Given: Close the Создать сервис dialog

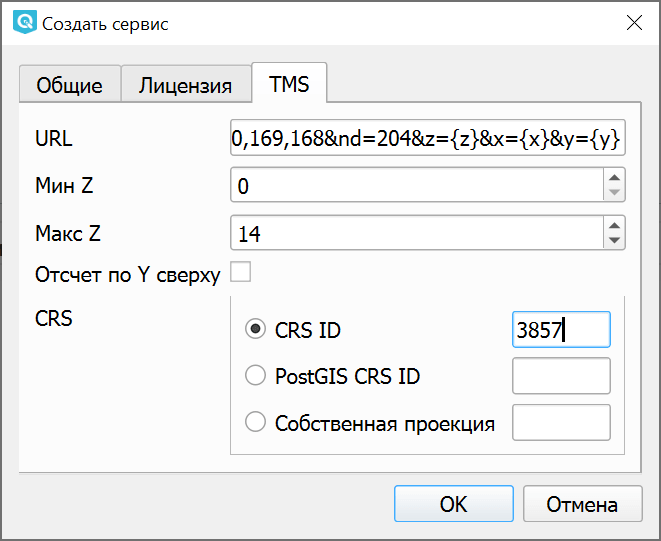Looking at the screenshot, I should coord(633,22).
